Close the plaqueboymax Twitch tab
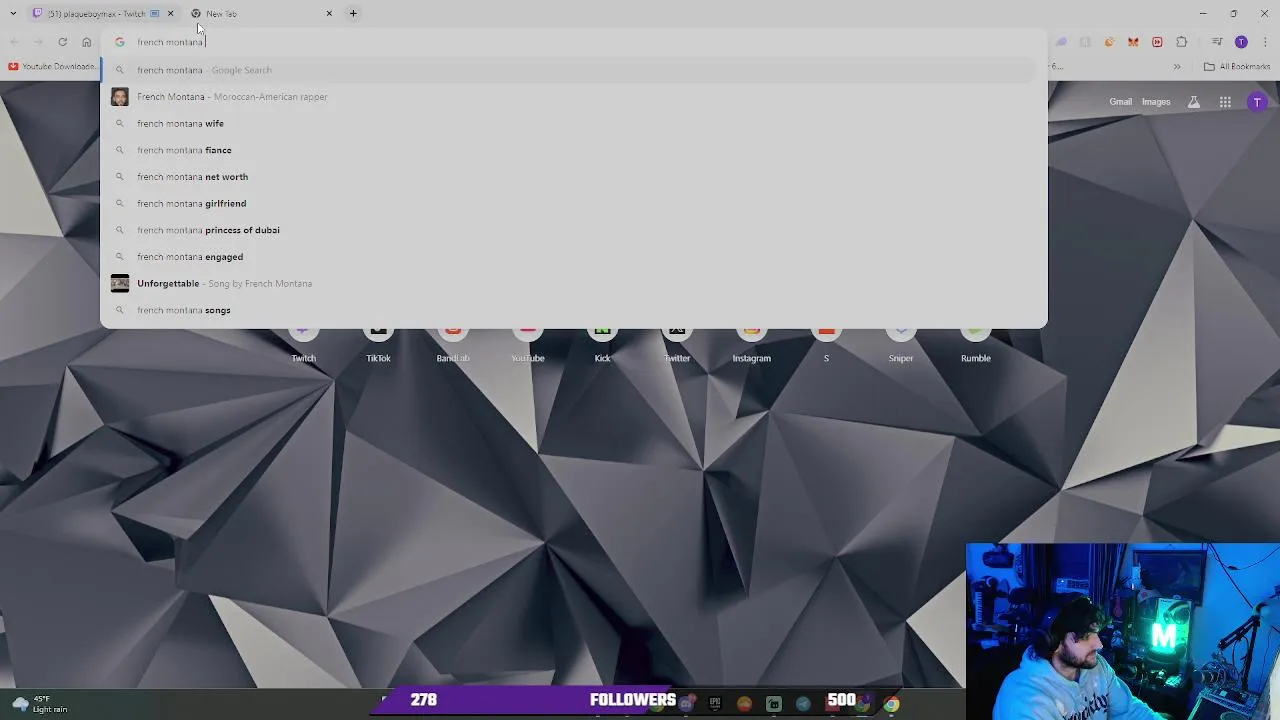The height and width of the screenshot is (720, 1280). 170,13
